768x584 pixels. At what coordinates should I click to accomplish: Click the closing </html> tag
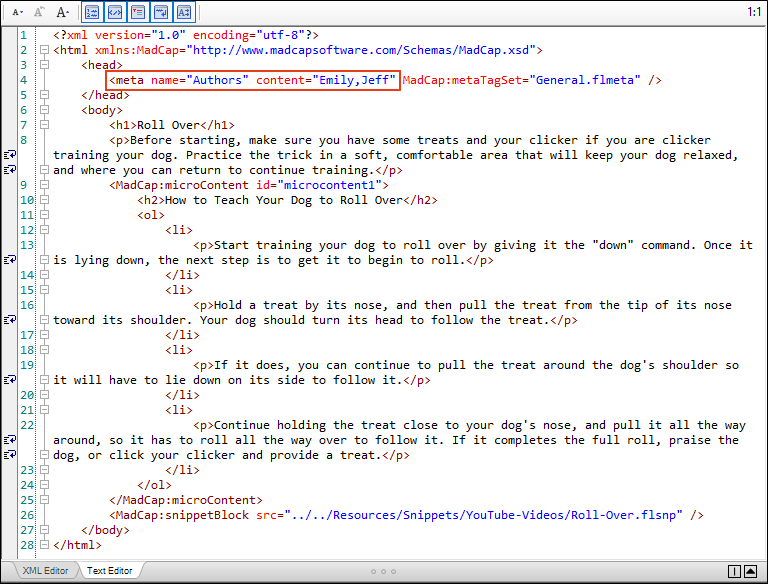(77, 545)
